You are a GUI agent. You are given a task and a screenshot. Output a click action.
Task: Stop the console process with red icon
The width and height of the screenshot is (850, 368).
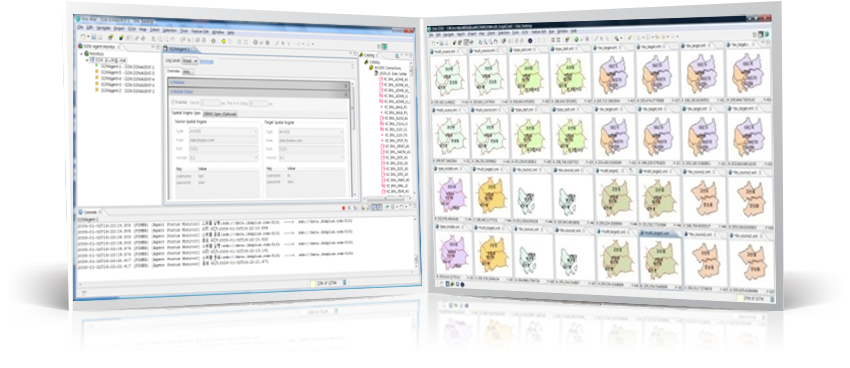(x=344, y=208)
